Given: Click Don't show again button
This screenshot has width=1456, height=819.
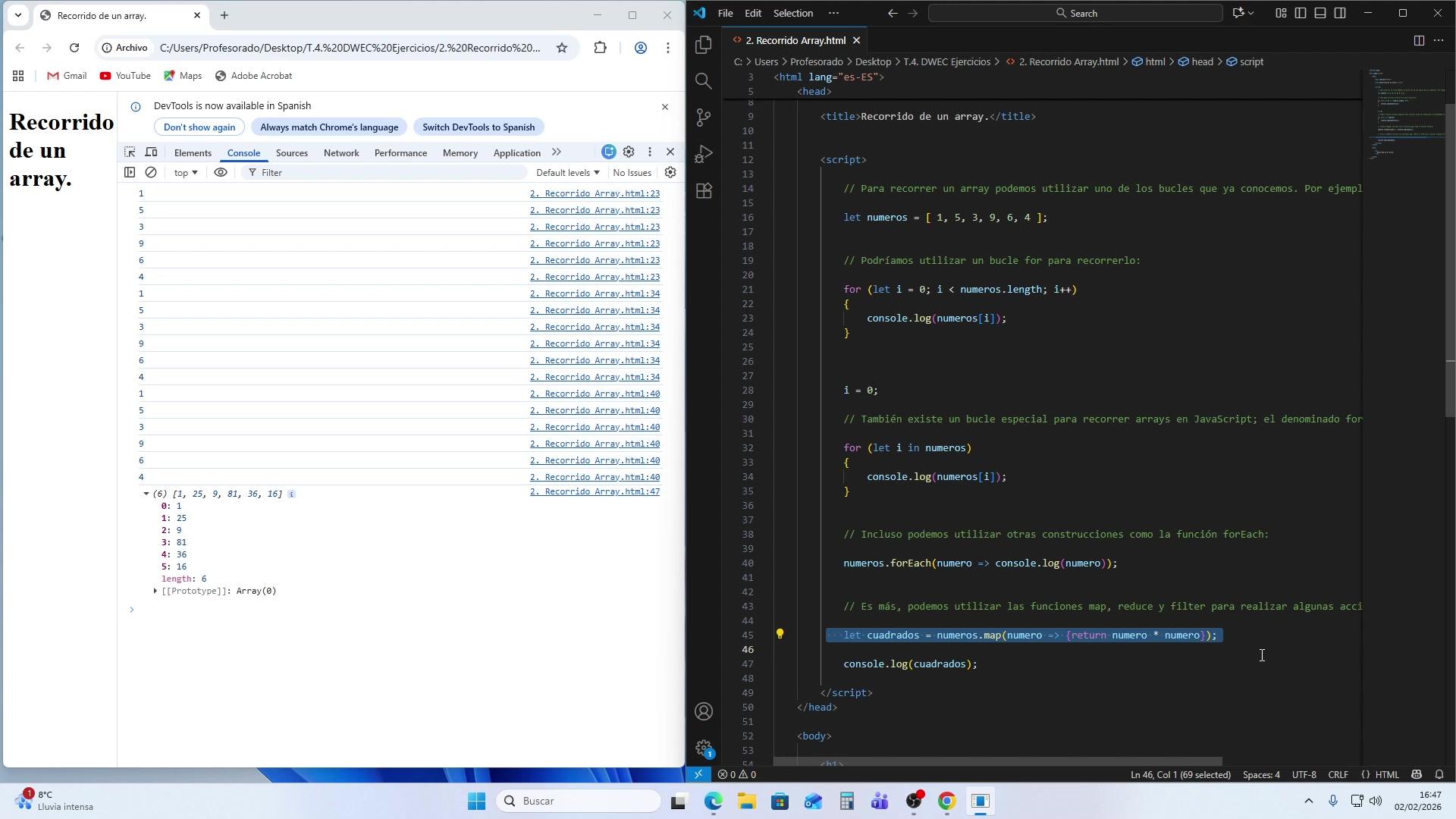Looking at the screenshot, I should [x=199, y=127].
